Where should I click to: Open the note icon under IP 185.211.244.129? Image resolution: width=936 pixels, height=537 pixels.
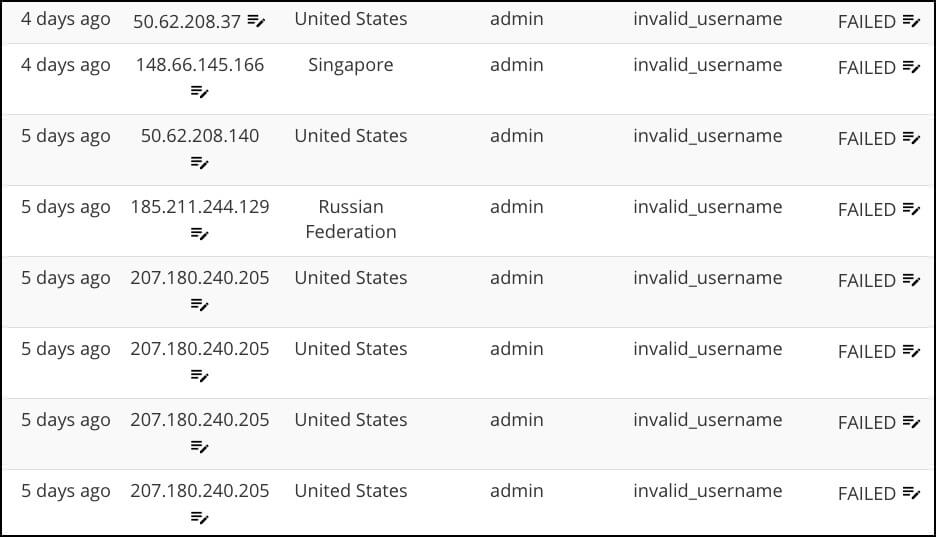pos(200,234)
